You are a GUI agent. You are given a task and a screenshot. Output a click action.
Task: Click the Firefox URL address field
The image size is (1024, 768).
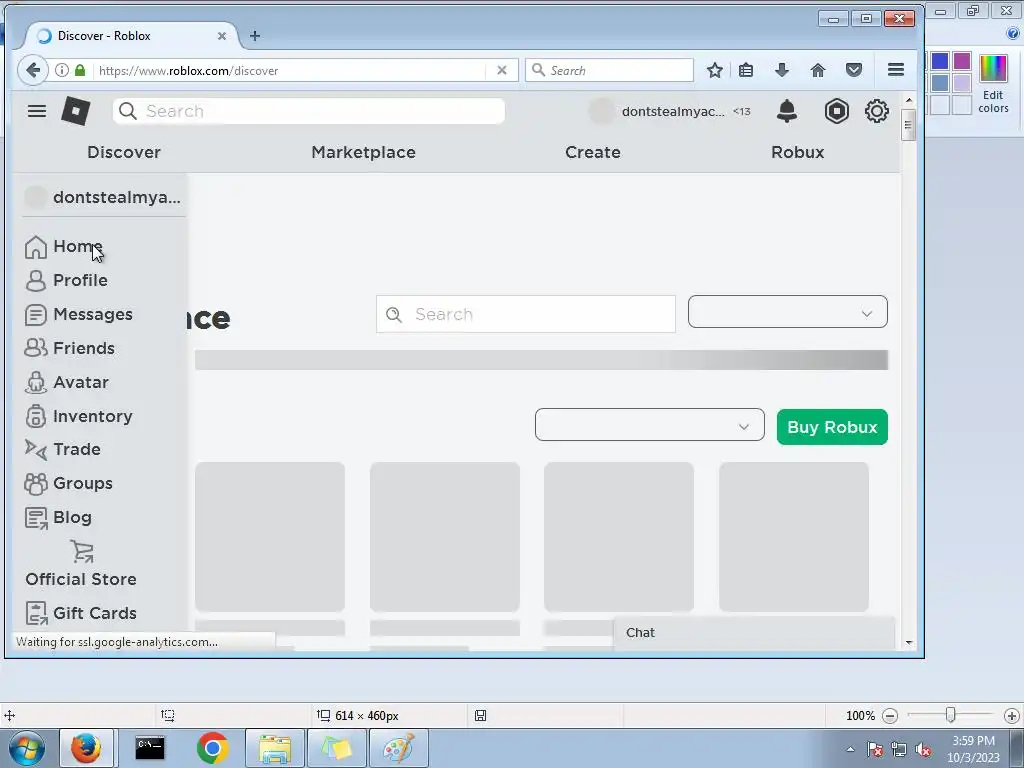(291, 70)
